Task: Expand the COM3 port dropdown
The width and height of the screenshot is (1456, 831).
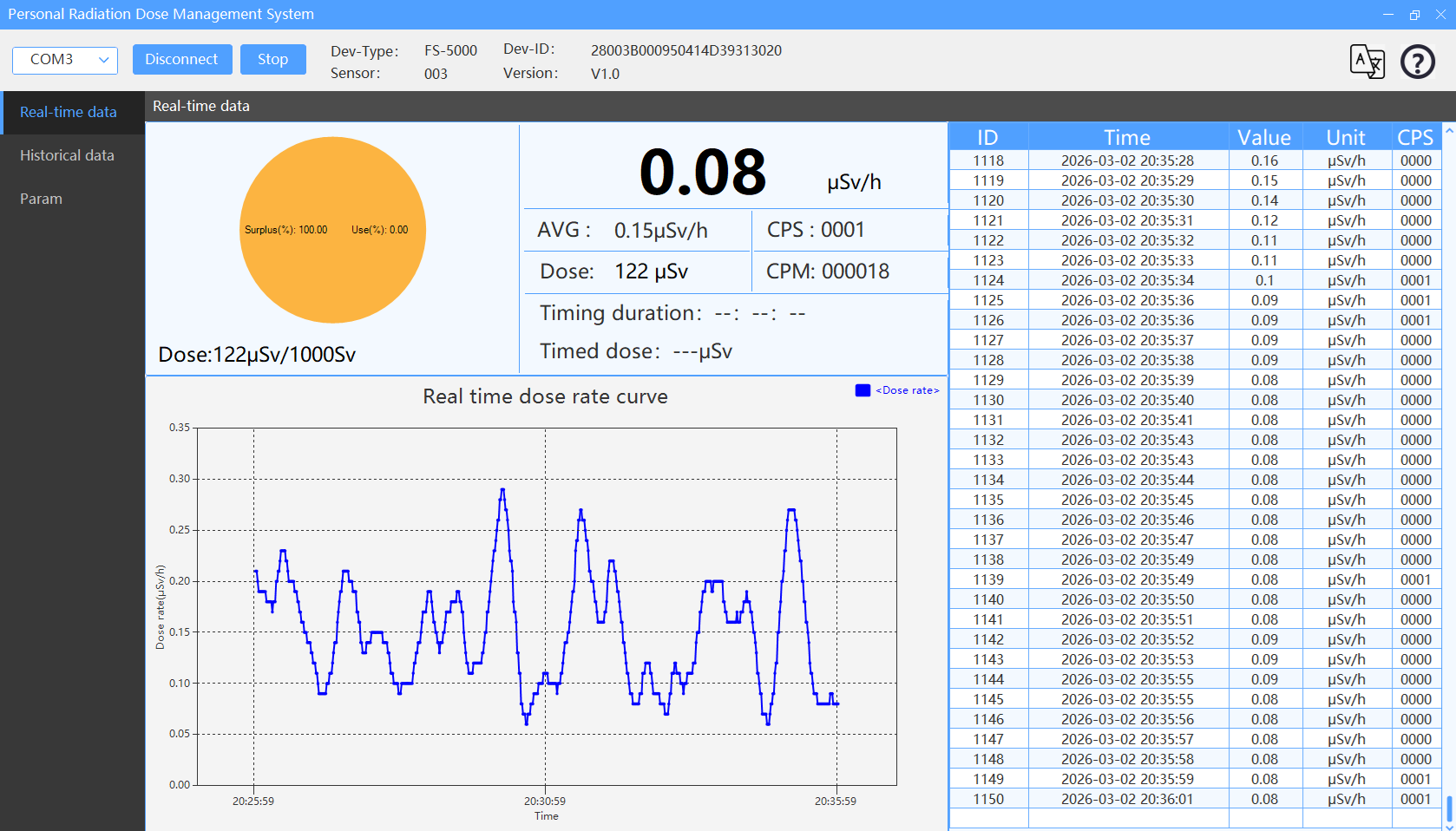Action: [65, 60]
